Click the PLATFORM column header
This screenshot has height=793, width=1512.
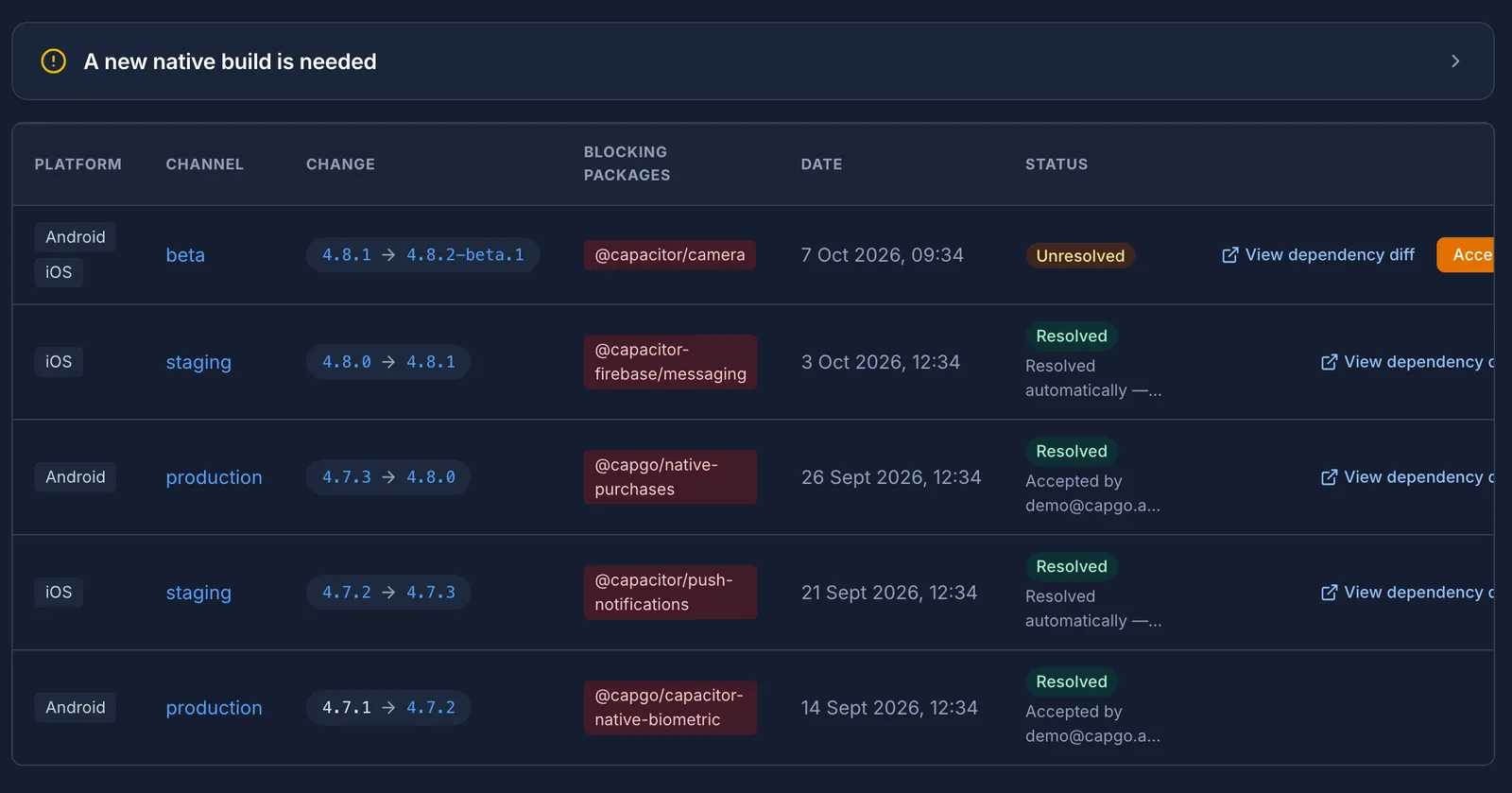pos(78,164)
